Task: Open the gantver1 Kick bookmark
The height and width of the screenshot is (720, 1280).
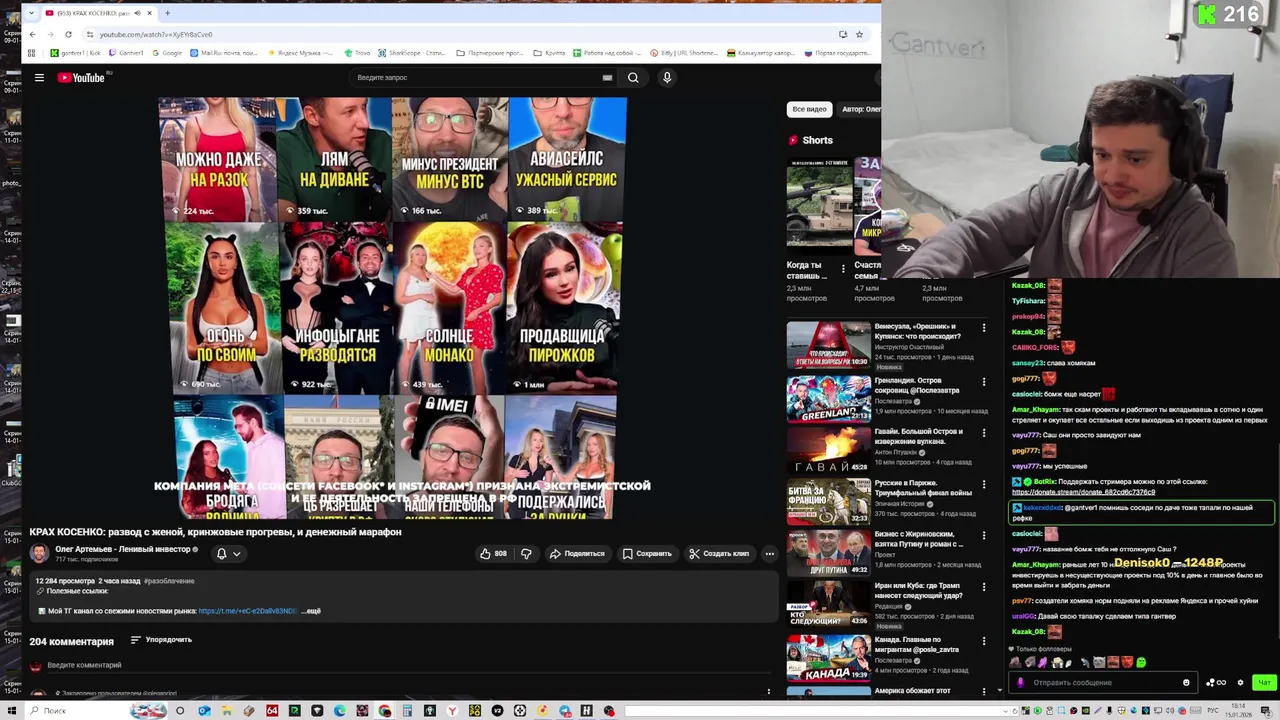Action: point(75,53)
